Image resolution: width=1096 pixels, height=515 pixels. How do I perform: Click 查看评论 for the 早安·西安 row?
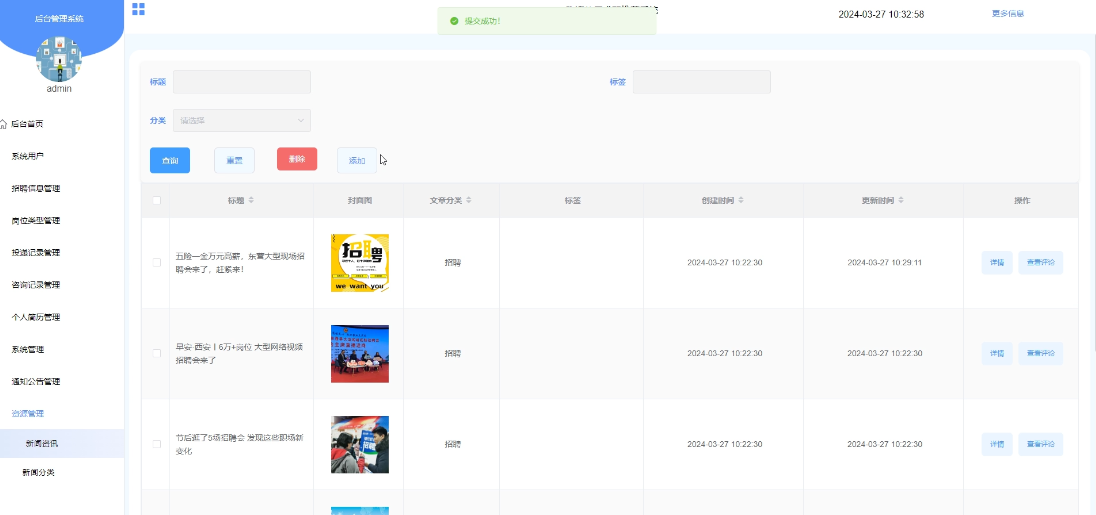click(1040, 354)
